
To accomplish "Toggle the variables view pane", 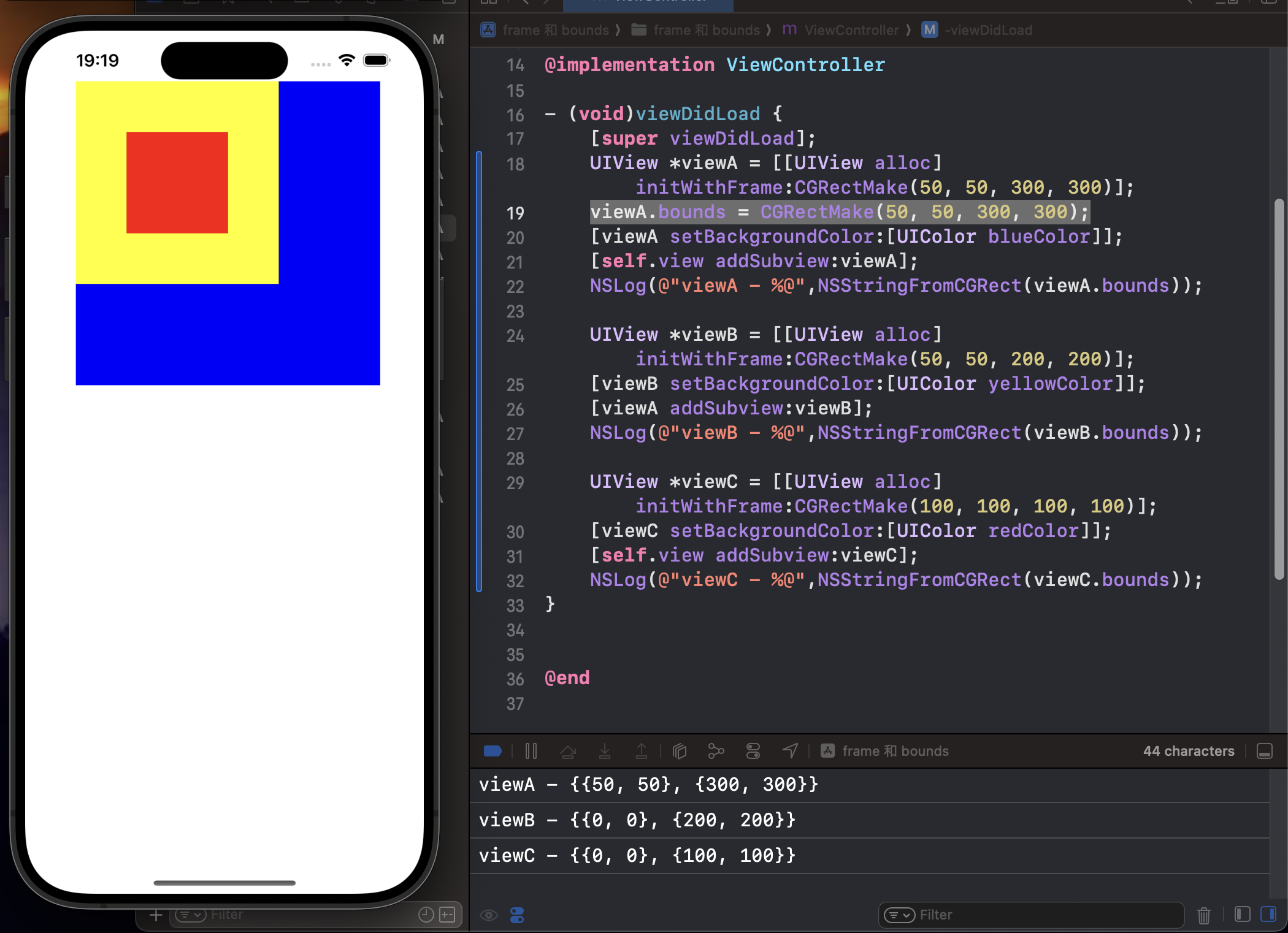I will [x=1243, y=915].
